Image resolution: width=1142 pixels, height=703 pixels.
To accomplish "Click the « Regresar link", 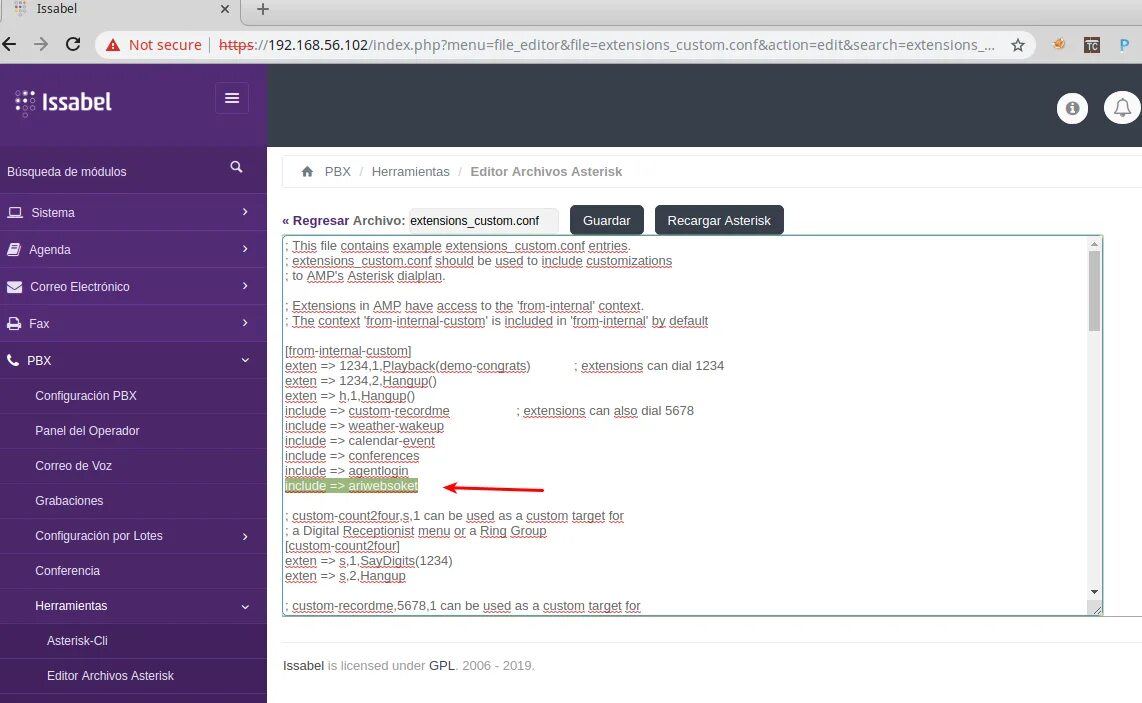I will 315,220.
